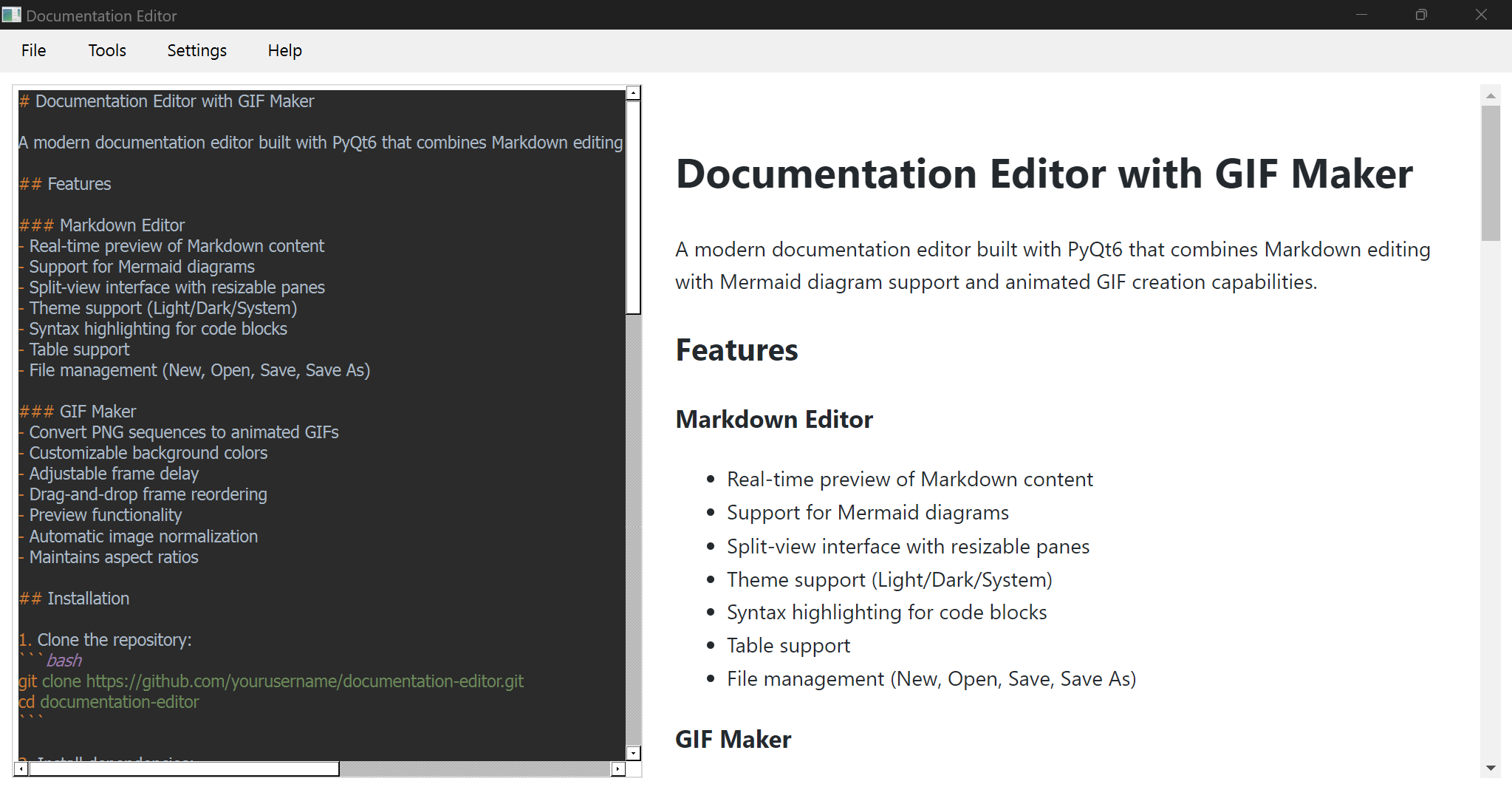Click 'Real-time preview of Markdown content' bullet in preview

(910, 480)
